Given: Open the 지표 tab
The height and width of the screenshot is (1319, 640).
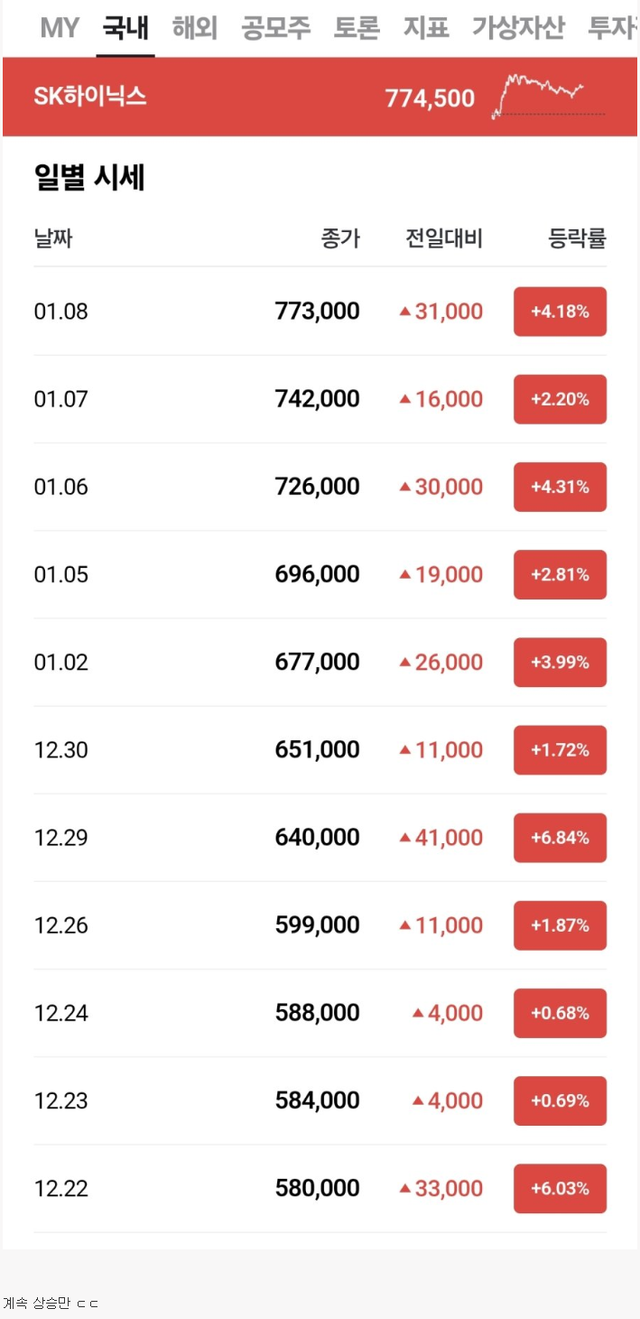Looking at the screenshot, I should pos(426,27).
